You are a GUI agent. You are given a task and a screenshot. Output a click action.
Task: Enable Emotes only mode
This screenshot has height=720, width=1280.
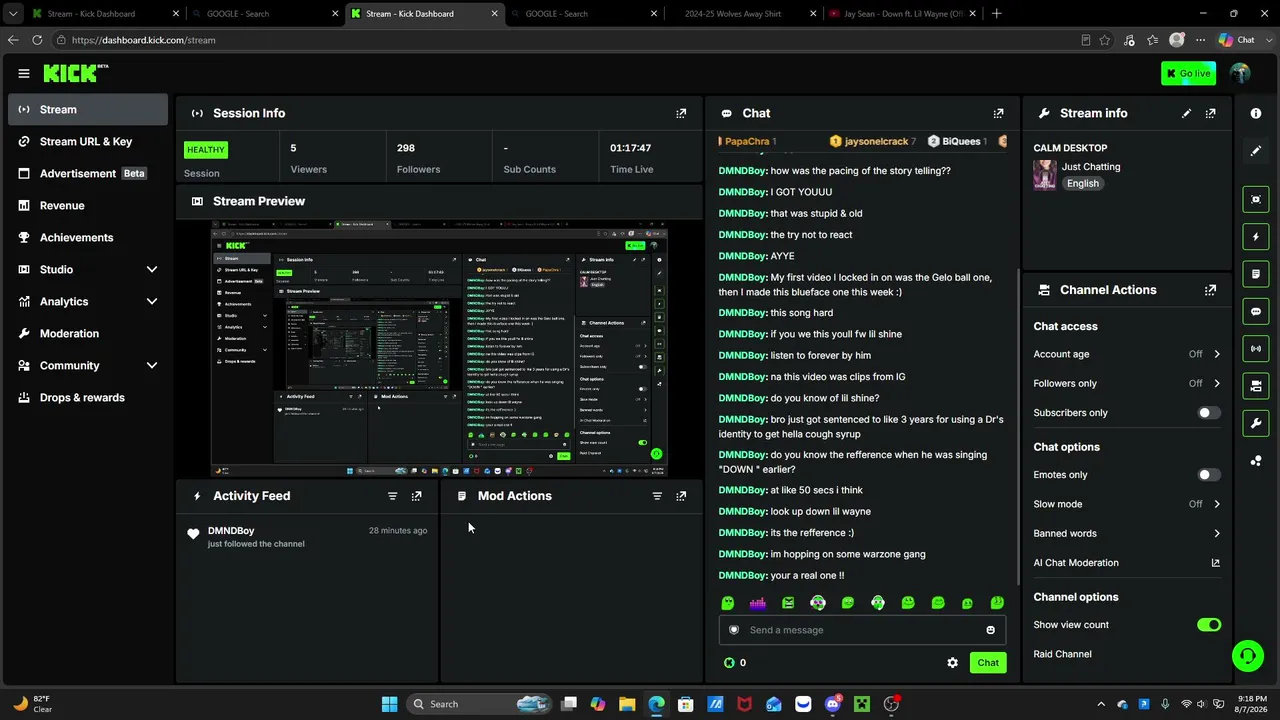coord(1209,475)
